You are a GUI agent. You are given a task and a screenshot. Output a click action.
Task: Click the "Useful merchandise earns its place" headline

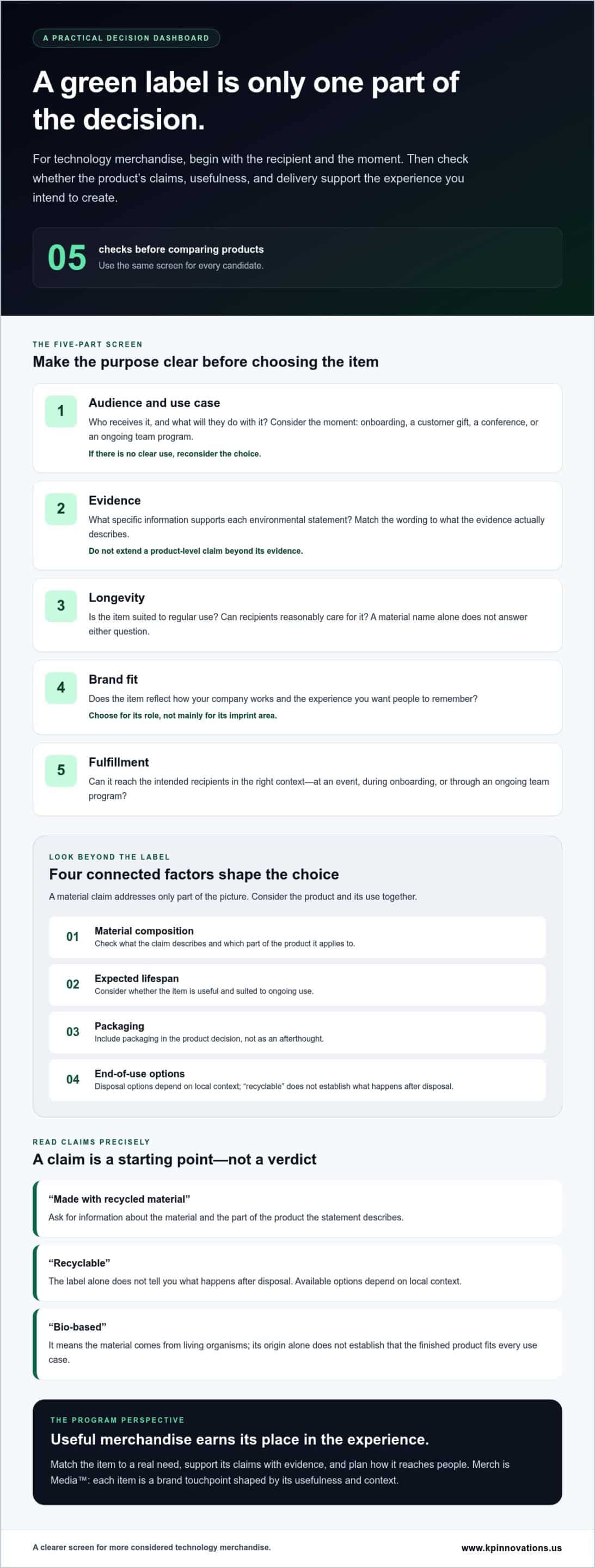pyautogui.click(x=240, y=1439)
